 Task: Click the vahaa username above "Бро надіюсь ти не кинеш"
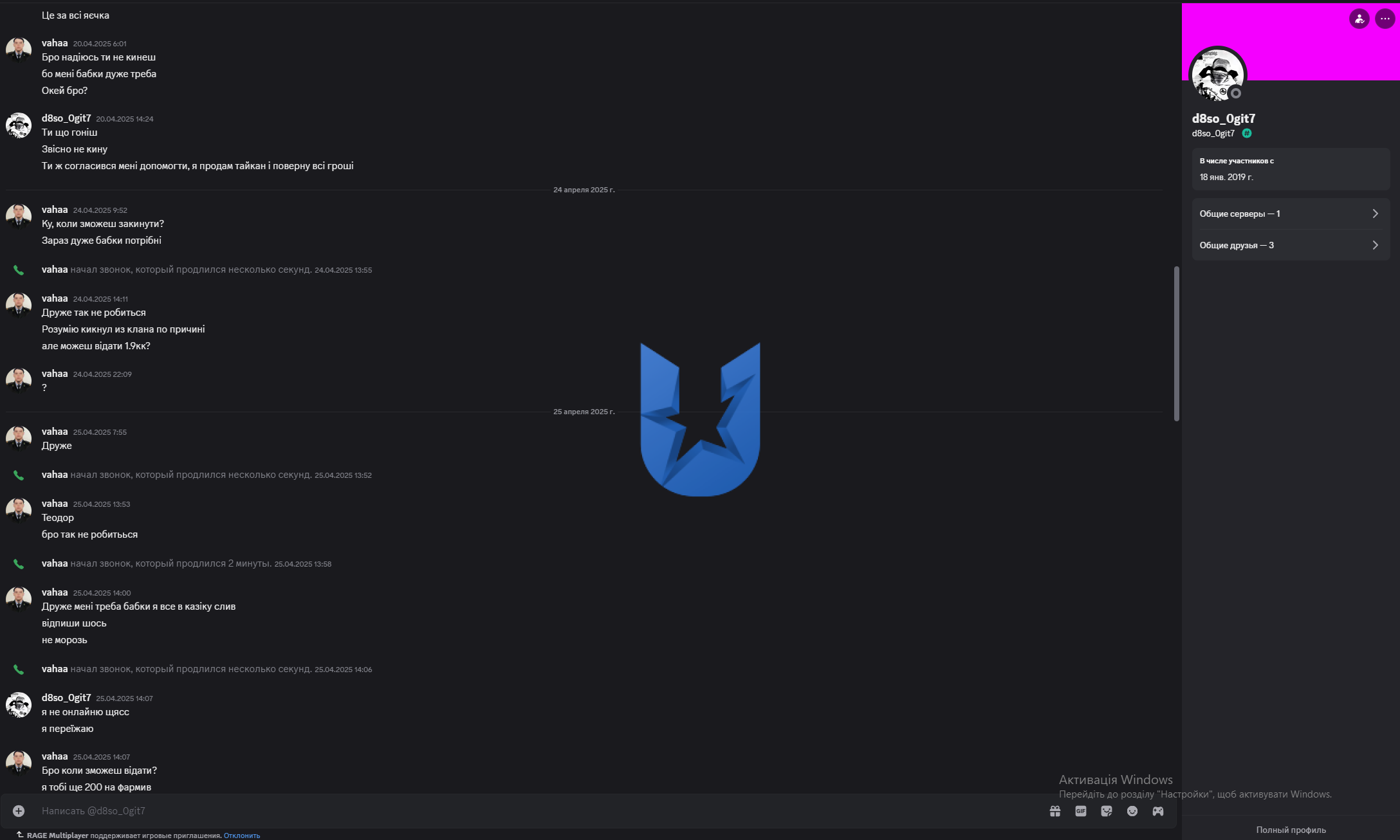tap(55, 43)
